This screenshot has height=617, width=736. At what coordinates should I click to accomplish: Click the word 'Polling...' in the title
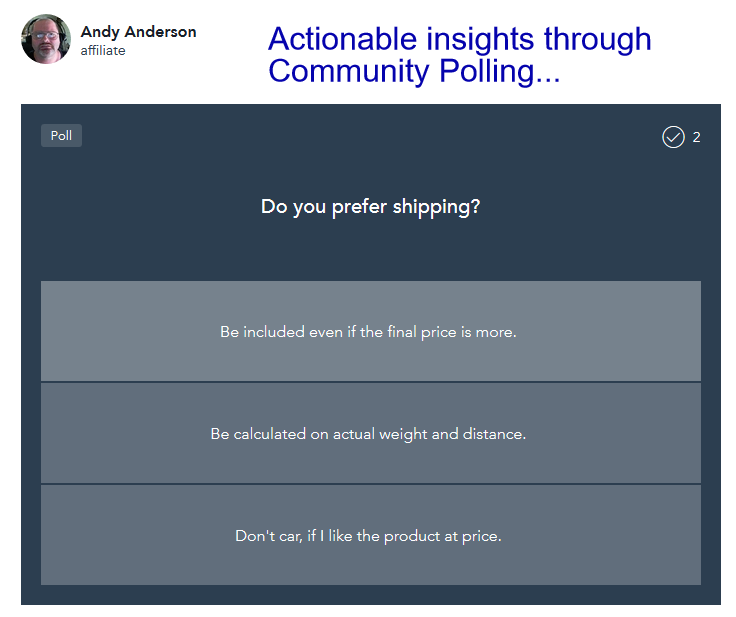tap(500, 71)
